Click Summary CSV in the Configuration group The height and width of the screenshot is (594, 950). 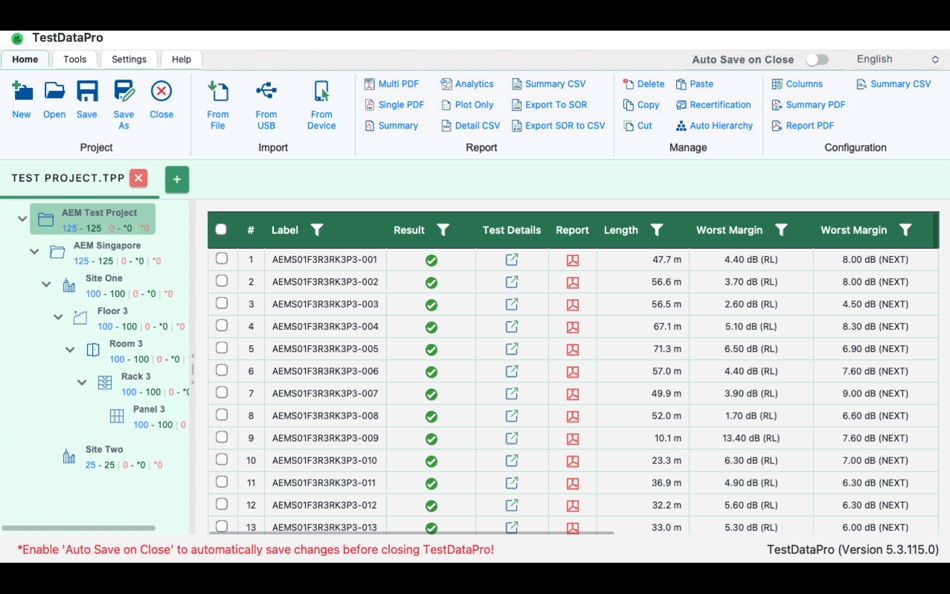[894, 84]
